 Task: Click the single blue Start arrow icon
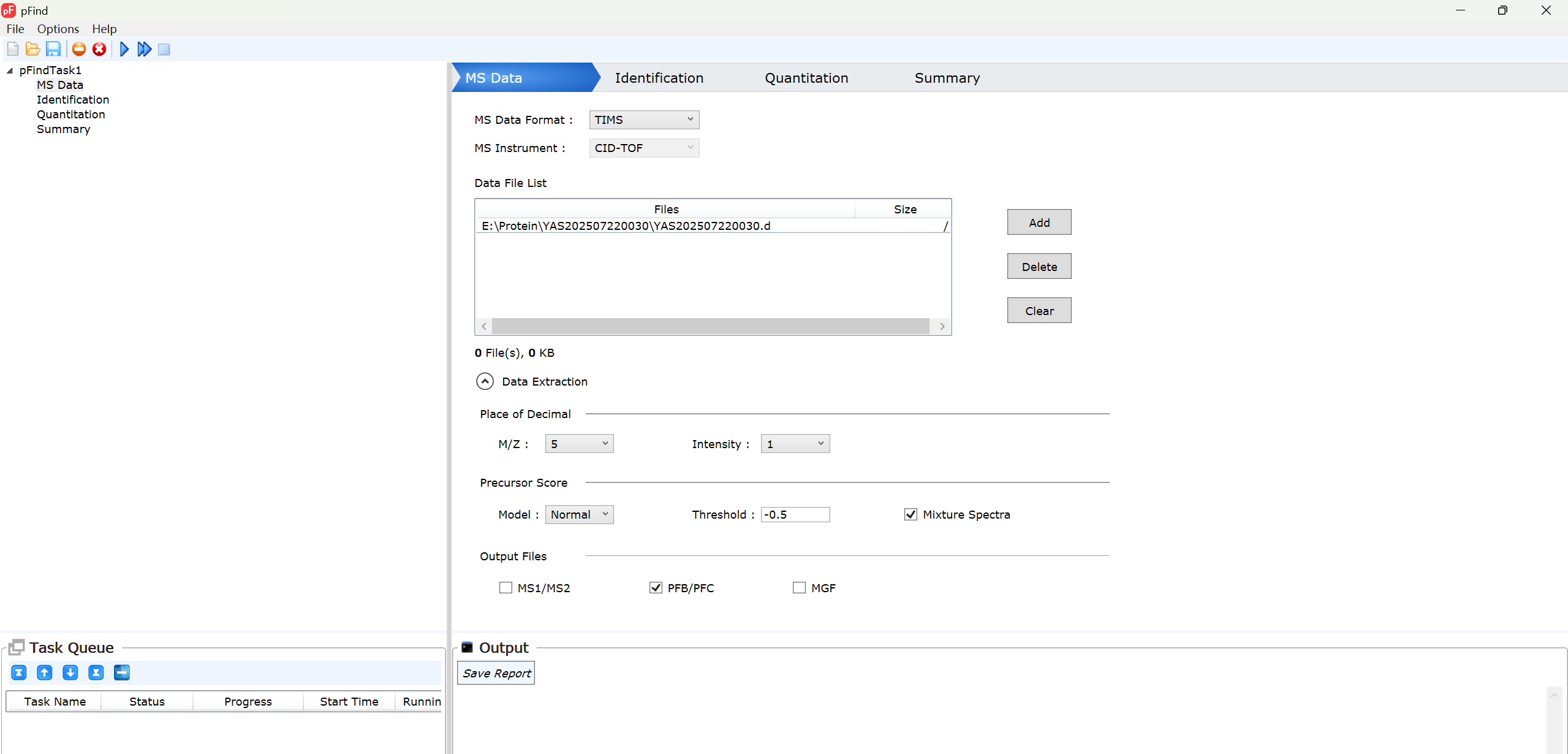coord(124,49)
